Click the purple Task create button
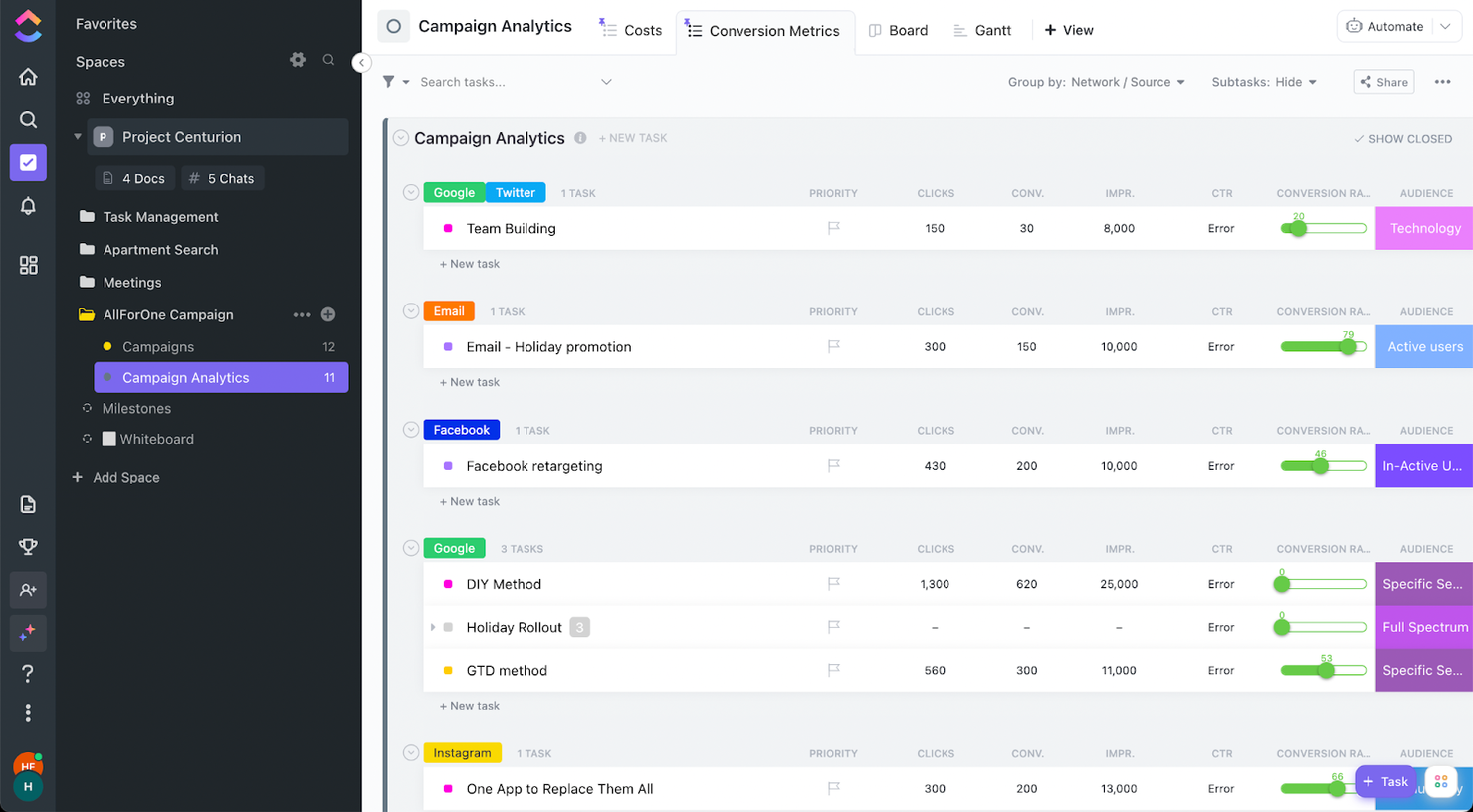This screenshot has width=1473, height=812. [x=1384, y=781]
